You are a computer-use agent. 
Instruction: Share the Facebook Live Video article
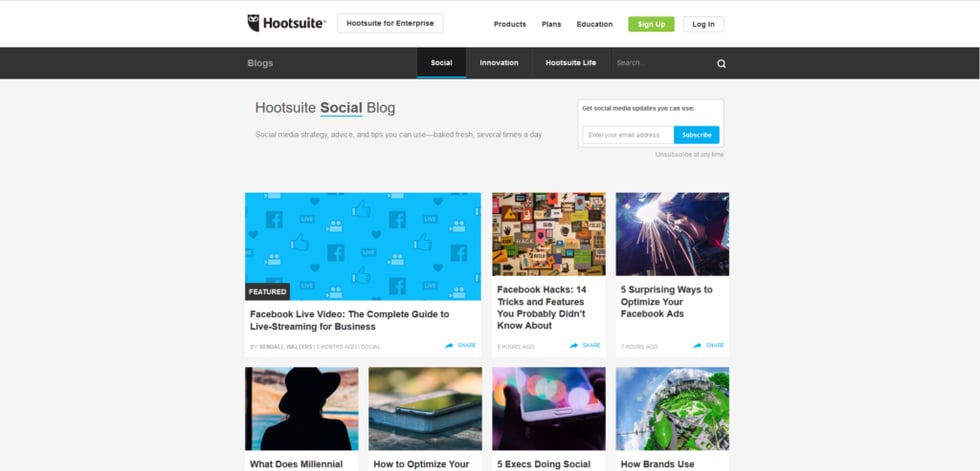point(461,346)
